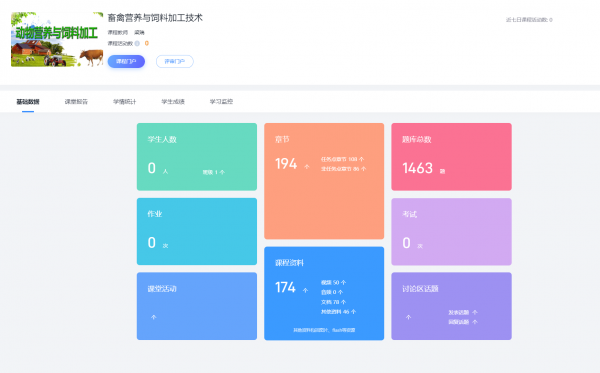This screenshot has width=600, height=373.
Task: Click the 174 course materials count
Action: point(285,287)
